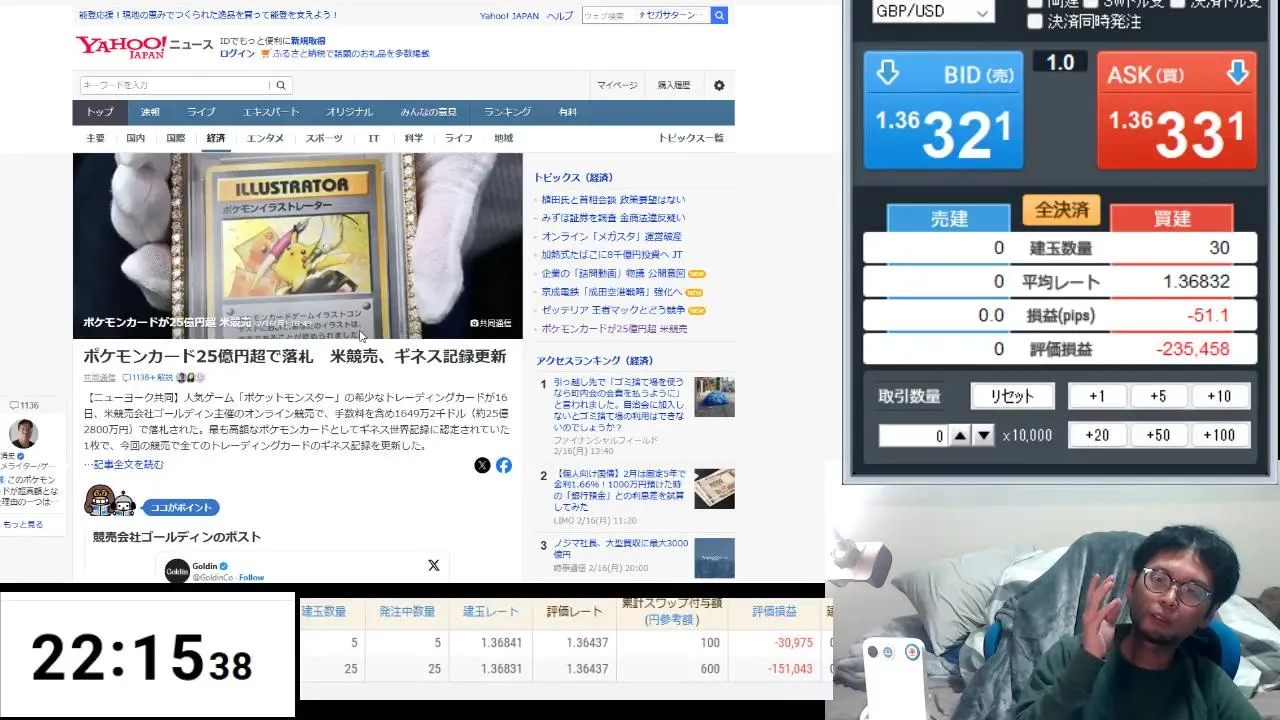This screenshot has height=720, width=1280.
Task: Open the ranking 3 Nojima article thumbnail
Action: click(714, 558)
